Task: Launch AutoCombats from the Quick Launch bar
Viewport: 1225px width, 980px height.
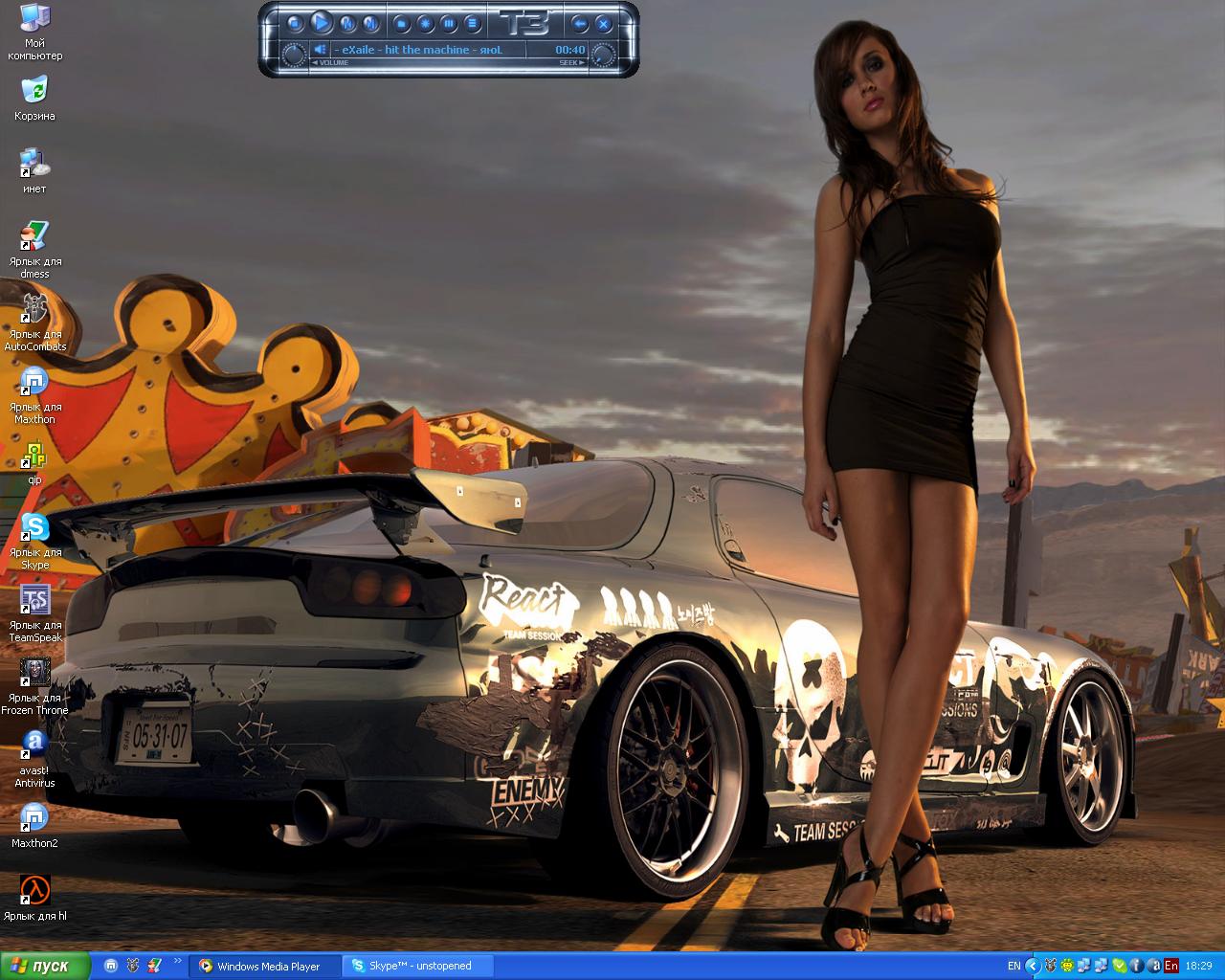Action: (x=133, y=966)
